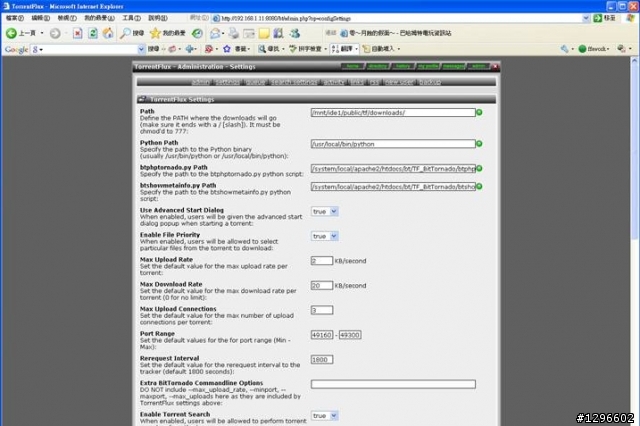Open the messages link in TorrentFlux header
Viewport: 640px width, 426px height.
tap(453, 66)
